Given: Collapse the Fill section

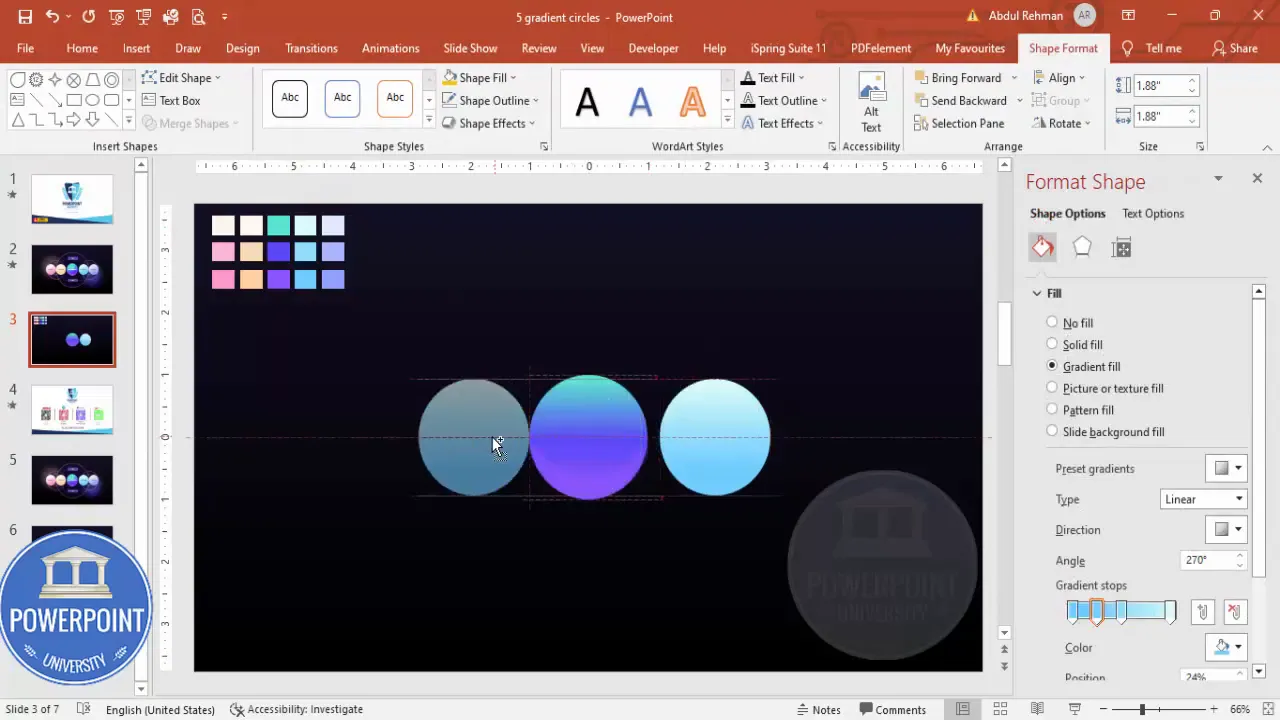Looking at the screenshot, I should pyautogui.click(x=1037, y=293).
